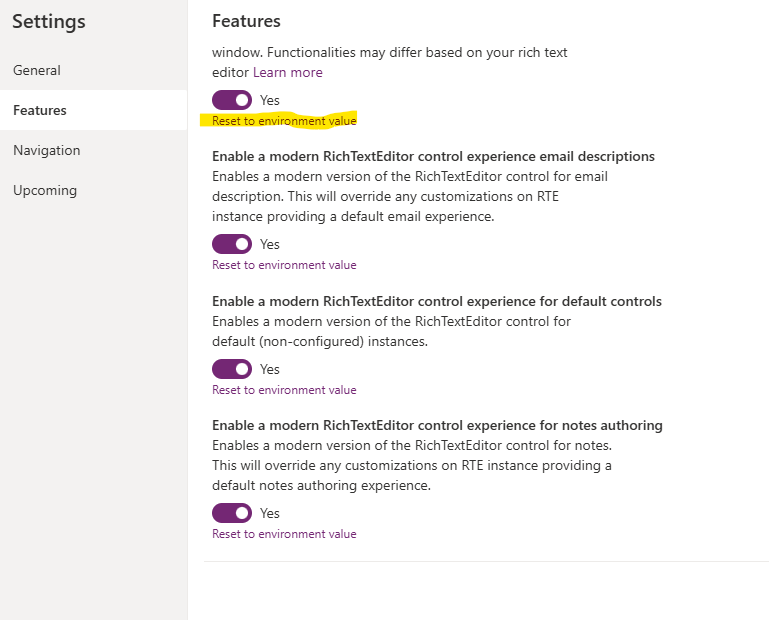
Task: Disable modern RichTextEditor for notes authoring toggle
Action: [x=232, y=513]
